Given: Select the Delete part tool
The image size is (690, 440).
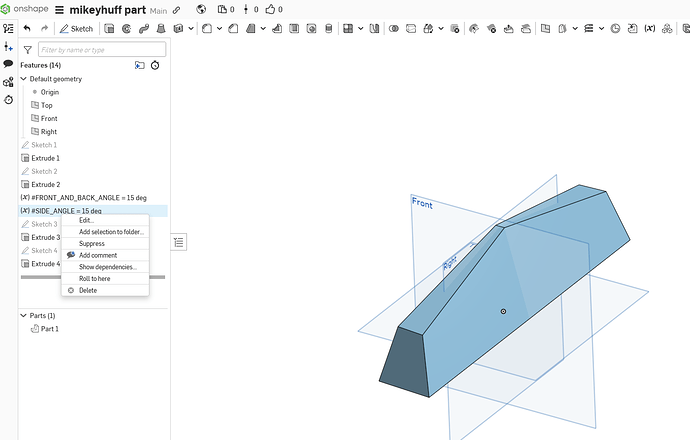Looking at the screenshot, I should pos(455,29).
